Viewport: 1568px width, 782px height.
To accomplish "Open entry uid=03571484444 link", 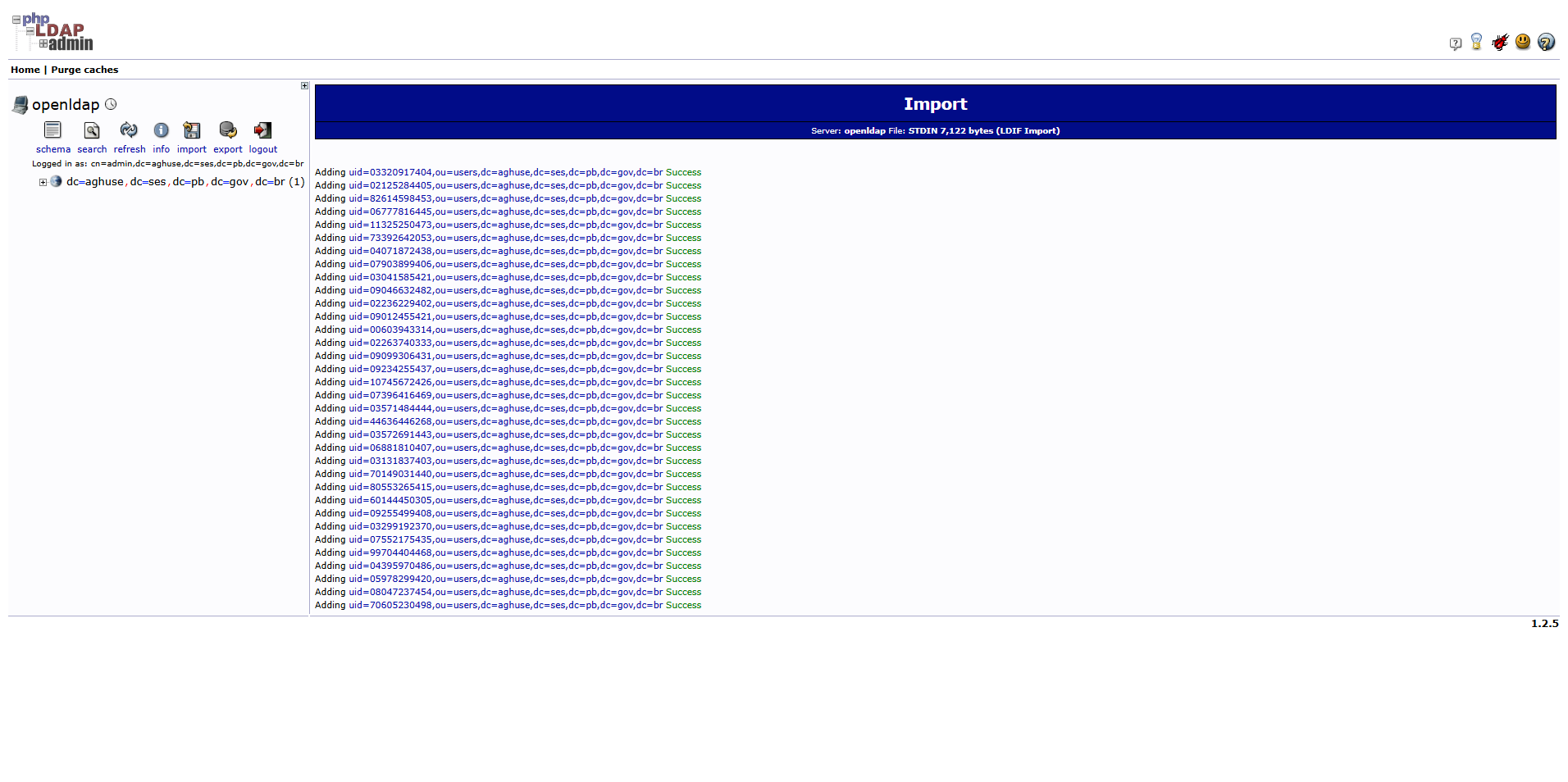I will coord(506,408).
